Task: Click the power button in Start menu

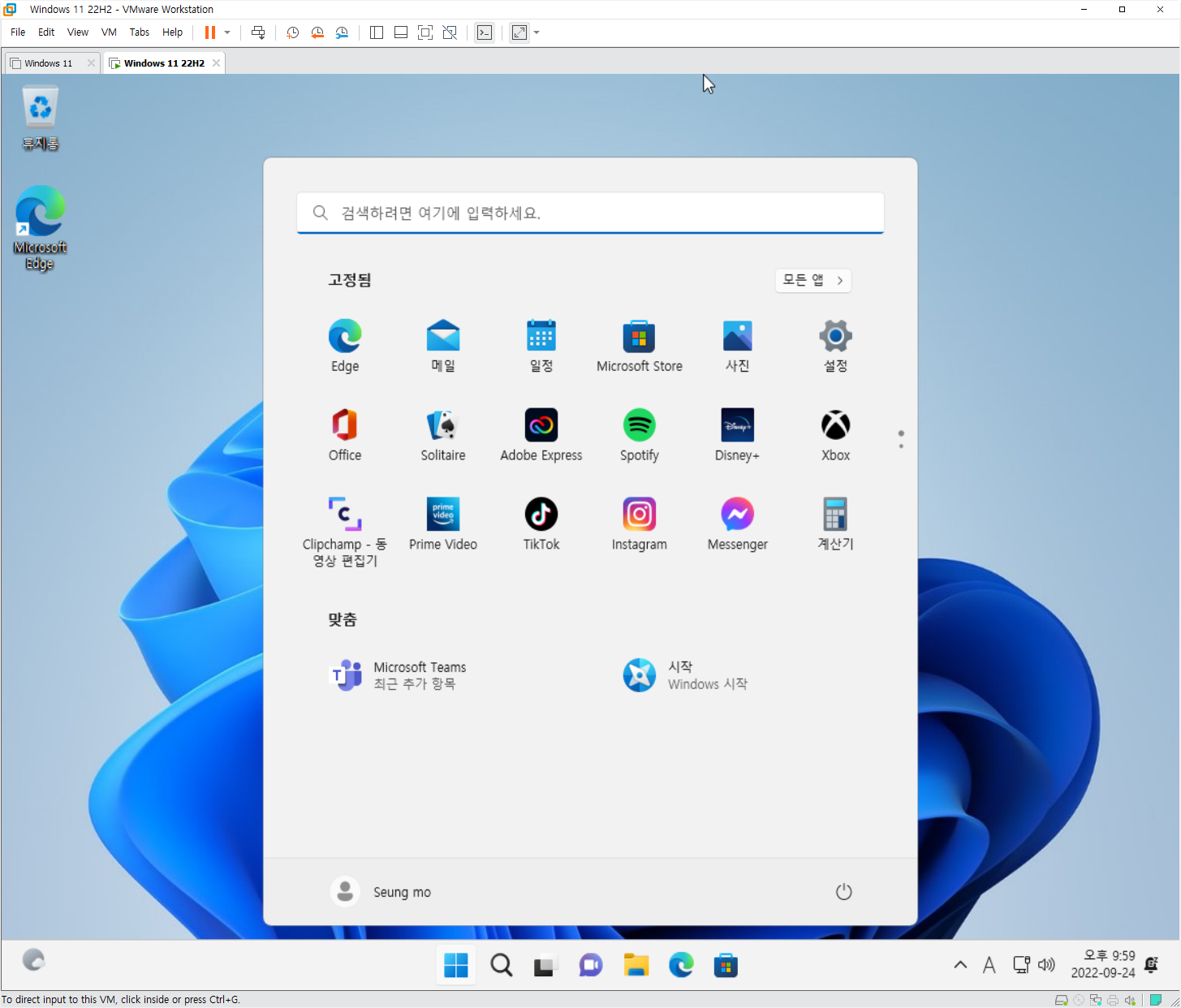Action: [x=844, y=892]
